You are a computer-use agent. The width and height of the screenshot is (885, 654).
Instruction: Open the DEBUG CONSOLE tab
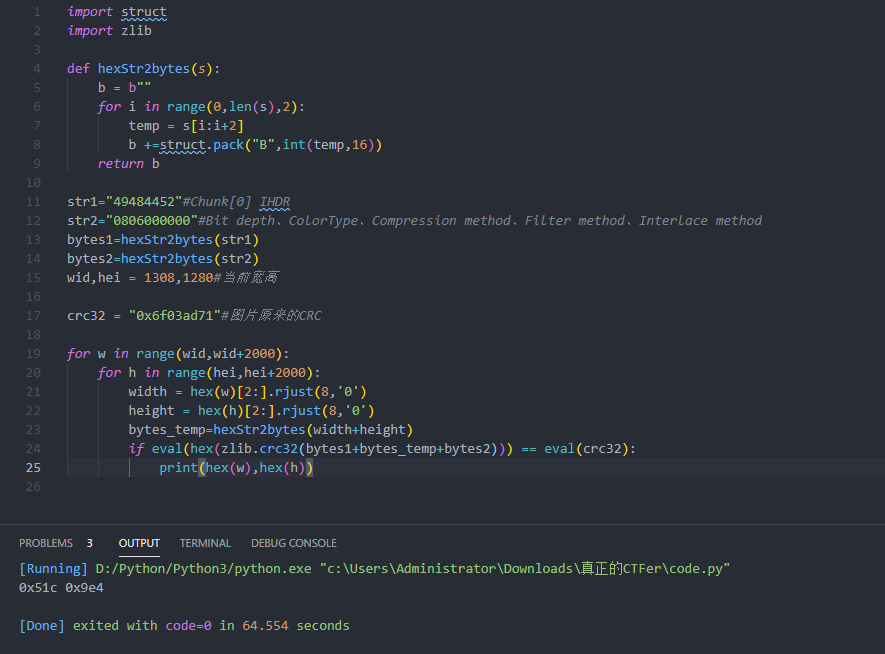(x=293, y=542)
